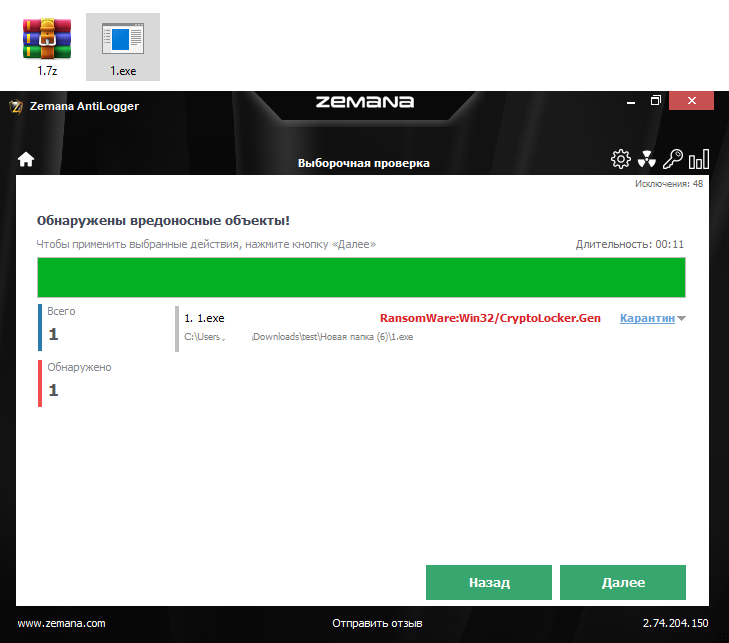Click the Назад button

489,582
